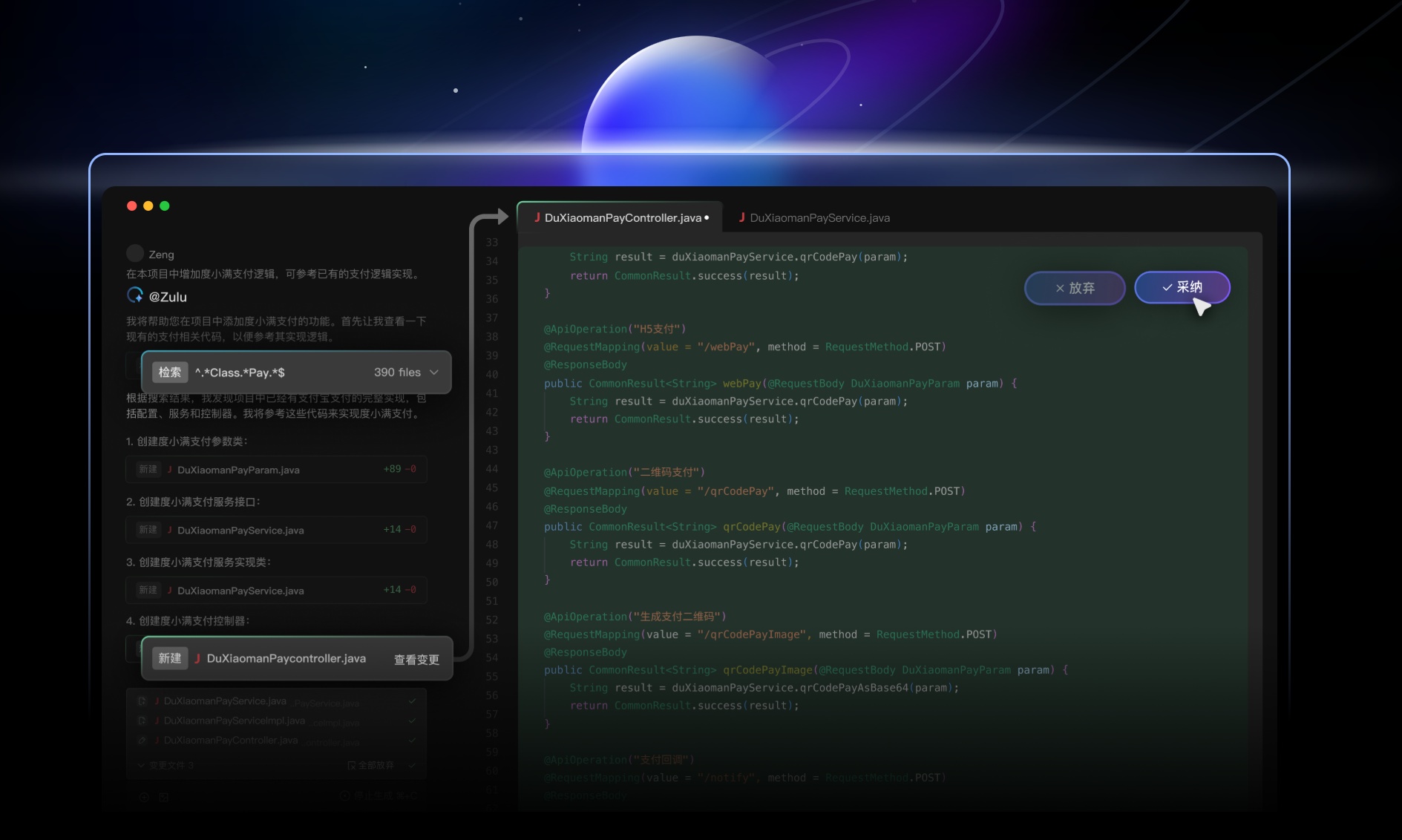Collapse the 变更文件 3 changed files list
The image size is (1402, 840).
(x=141, y=765)
